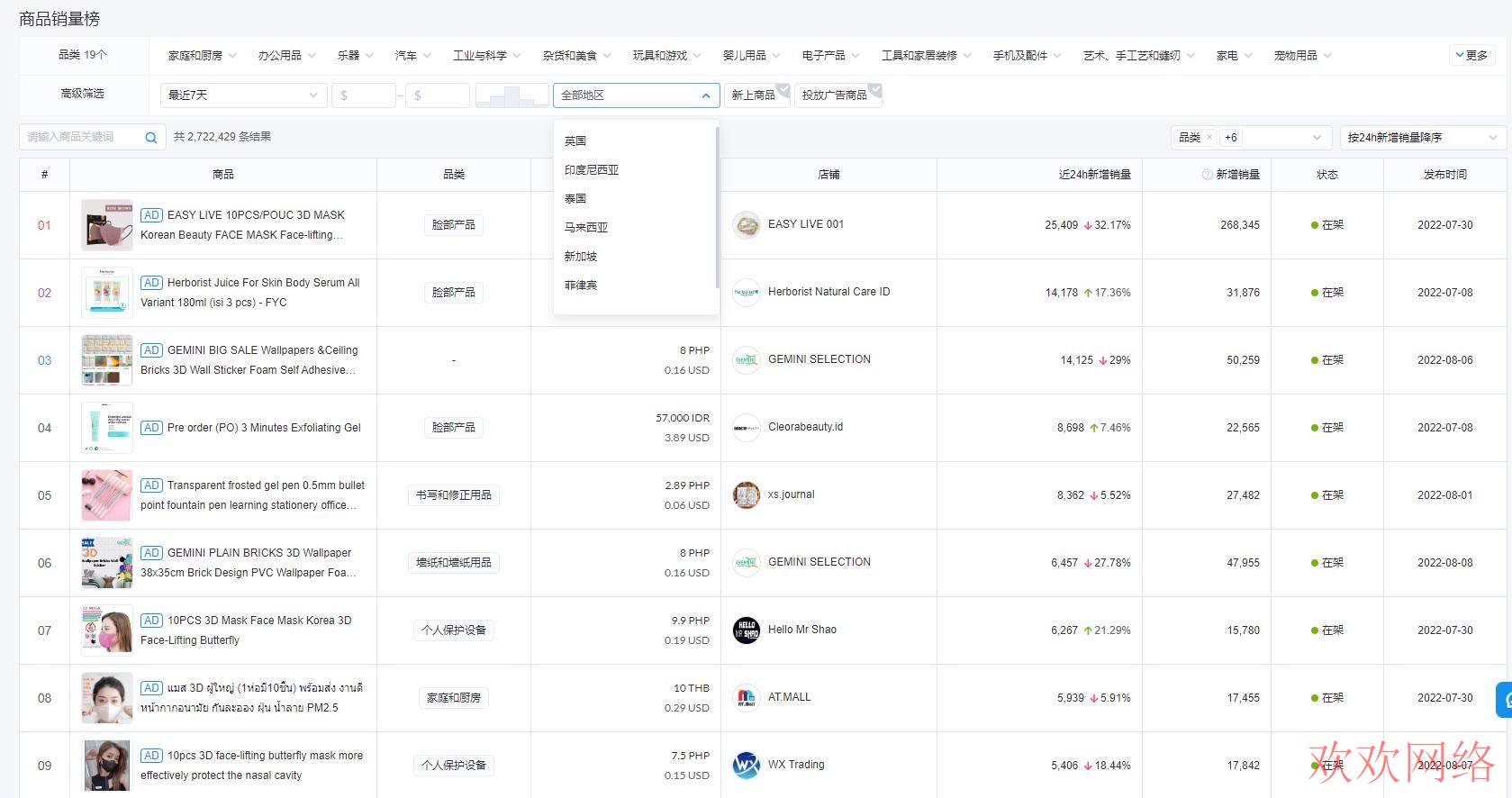1512x798 pixels.
Task: Collapse the 全部地区 region dropdown
Action: pyautogui.click(x=637, y=95)
